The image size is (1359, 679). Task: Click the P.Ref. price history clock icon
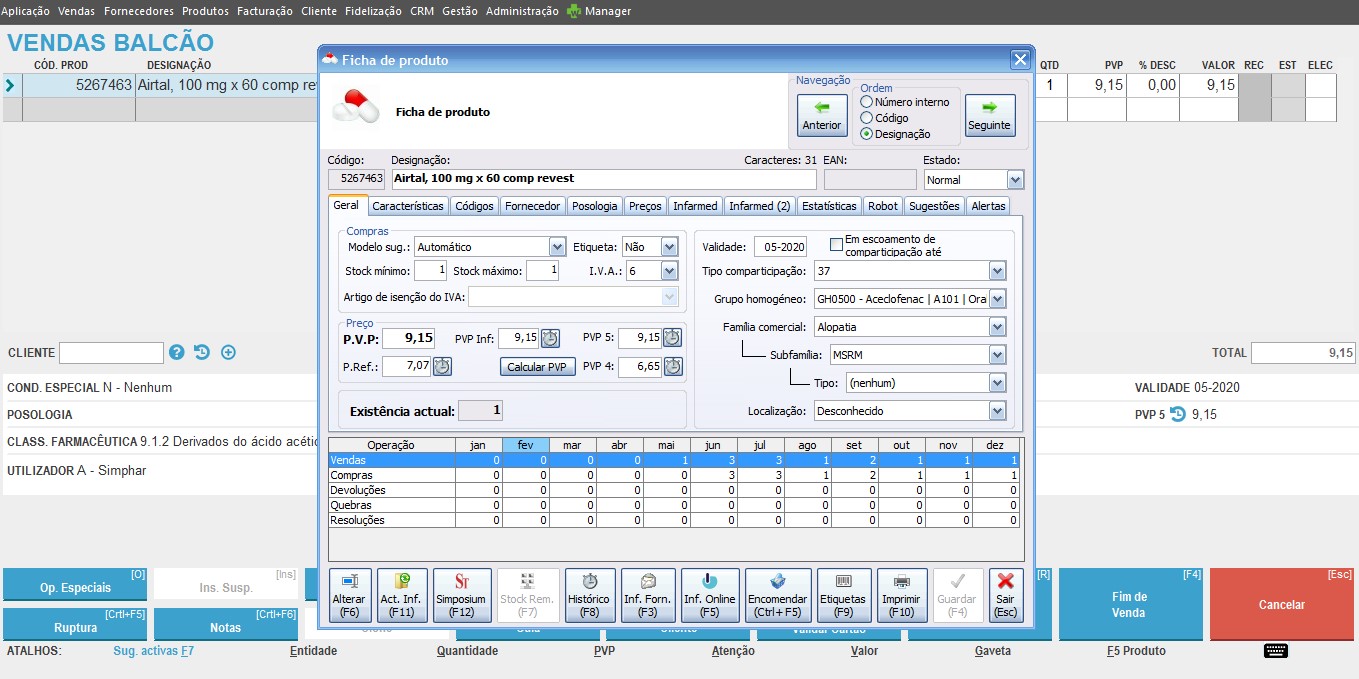pos(442,367)
